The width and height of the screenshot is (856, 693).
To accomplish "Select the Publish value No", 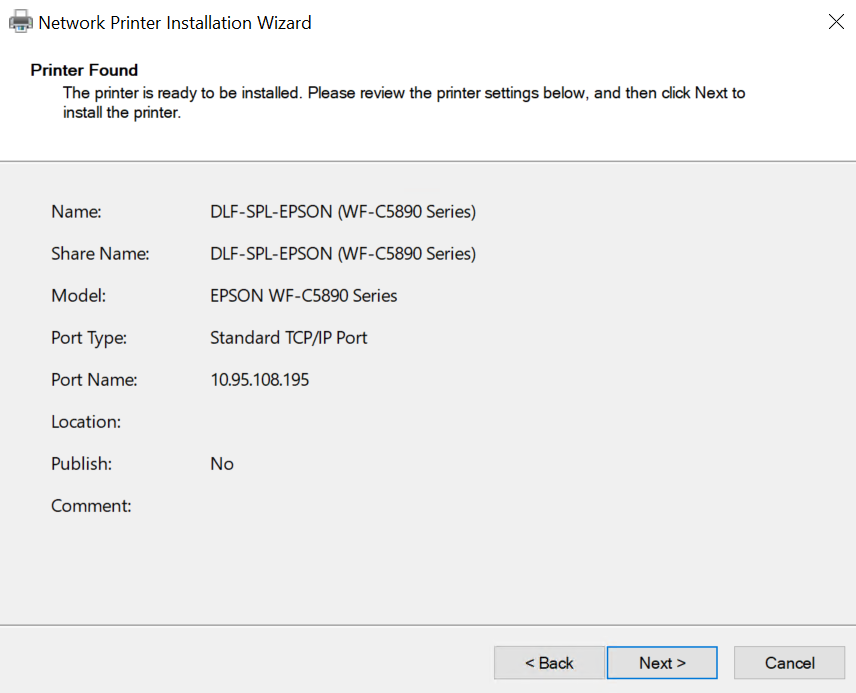I will pyautogui.click(x=221, y=464).
